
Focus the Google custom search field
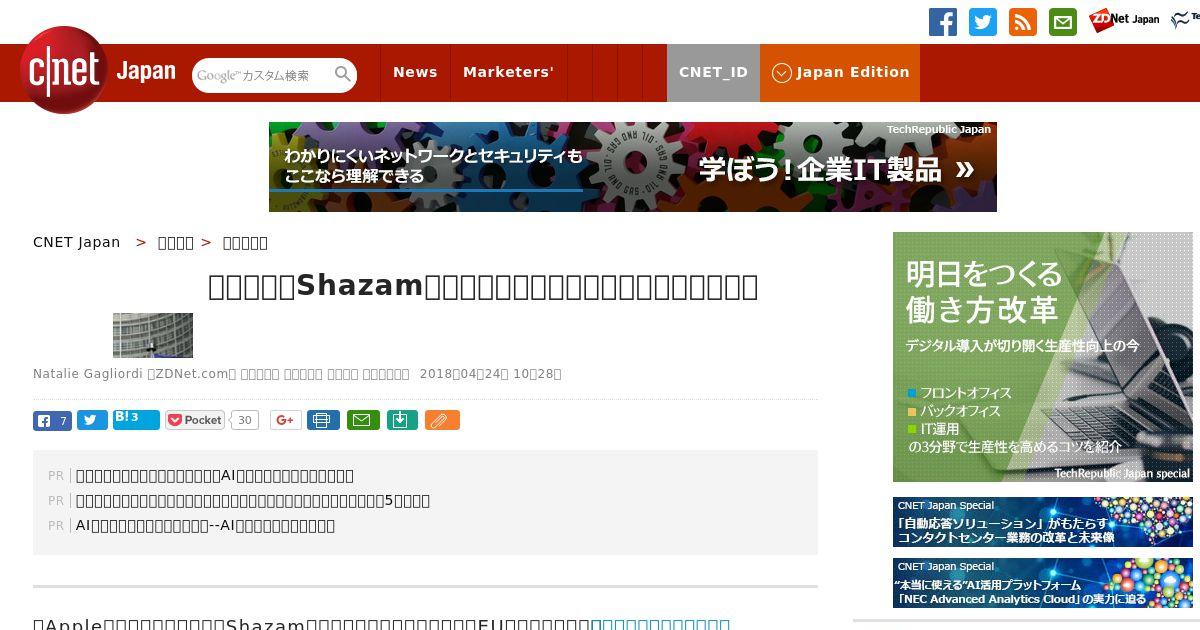coord(263,75)
